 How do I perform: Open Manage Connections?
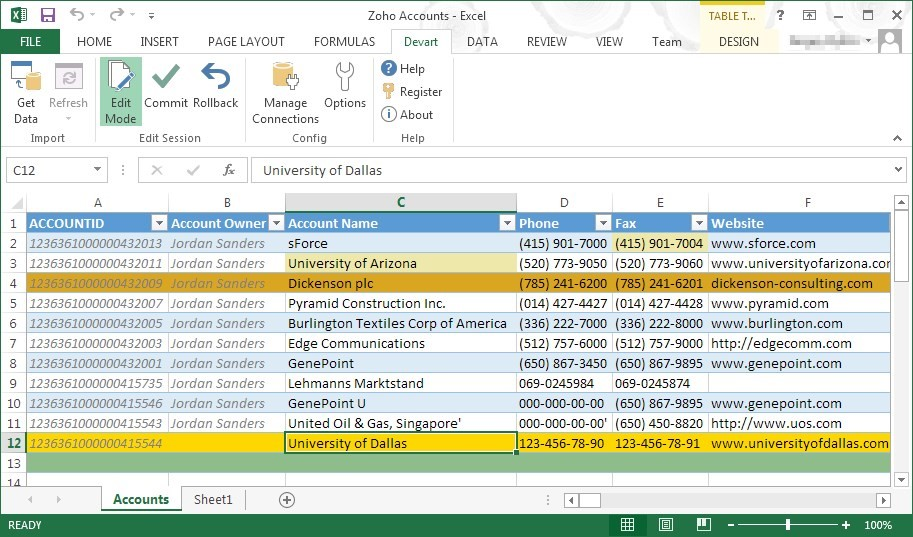(x=285, y=93)
